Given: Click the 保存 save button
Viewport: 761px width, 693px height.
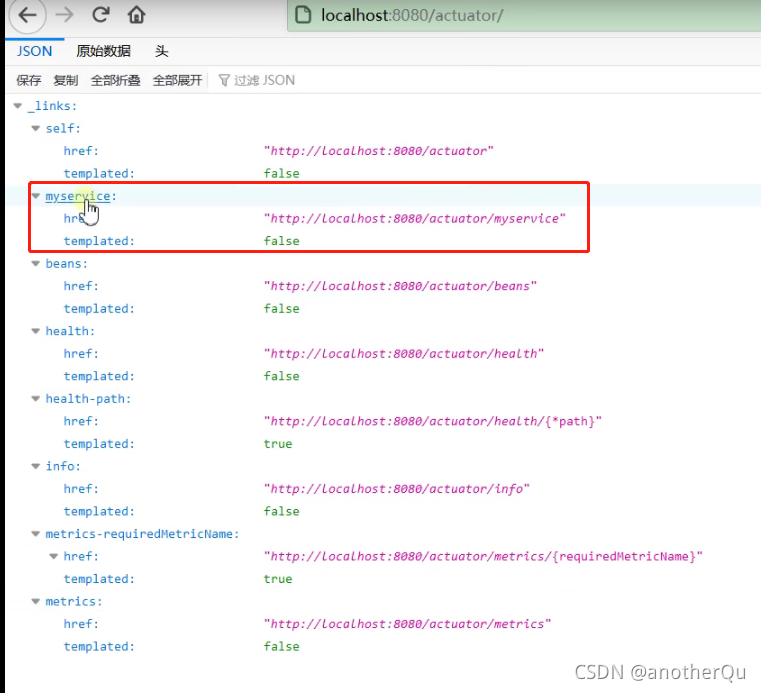Looking at the screenshot, I should point(29,80).
